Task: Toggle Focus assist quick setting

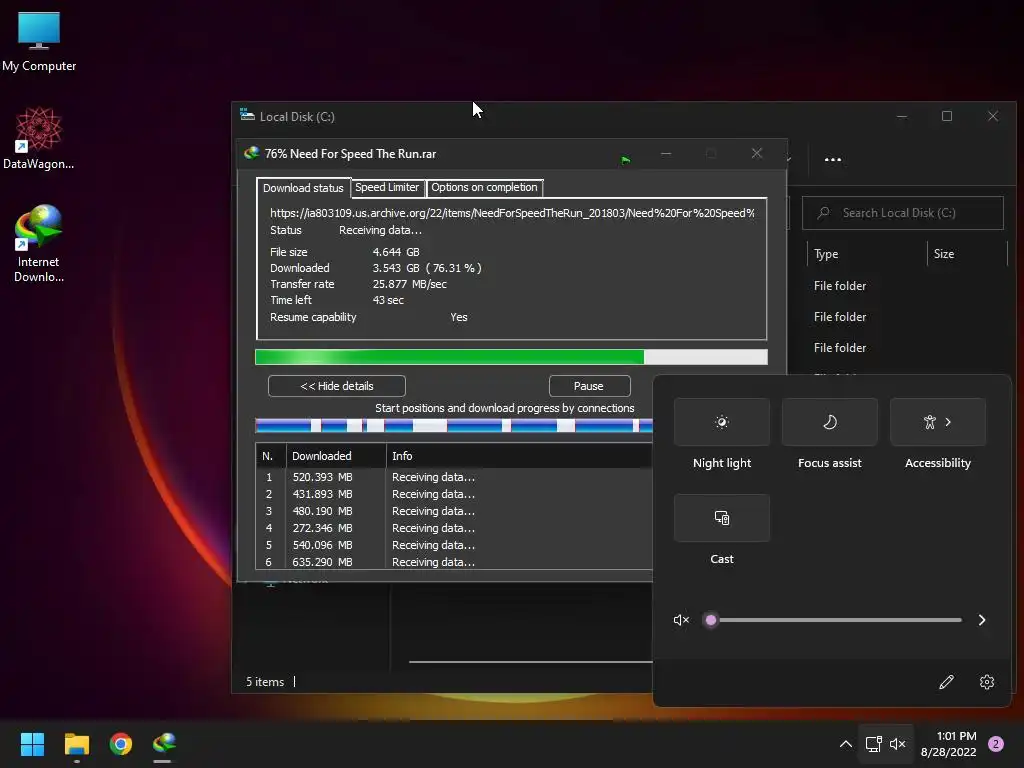Action: point(829,422)
